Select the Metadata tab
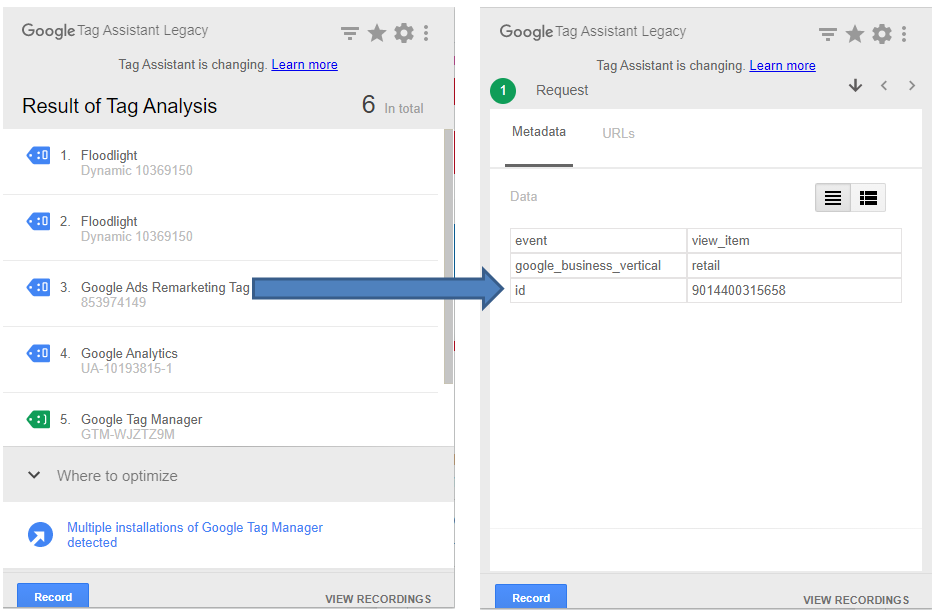 click(x=539, y=132)
